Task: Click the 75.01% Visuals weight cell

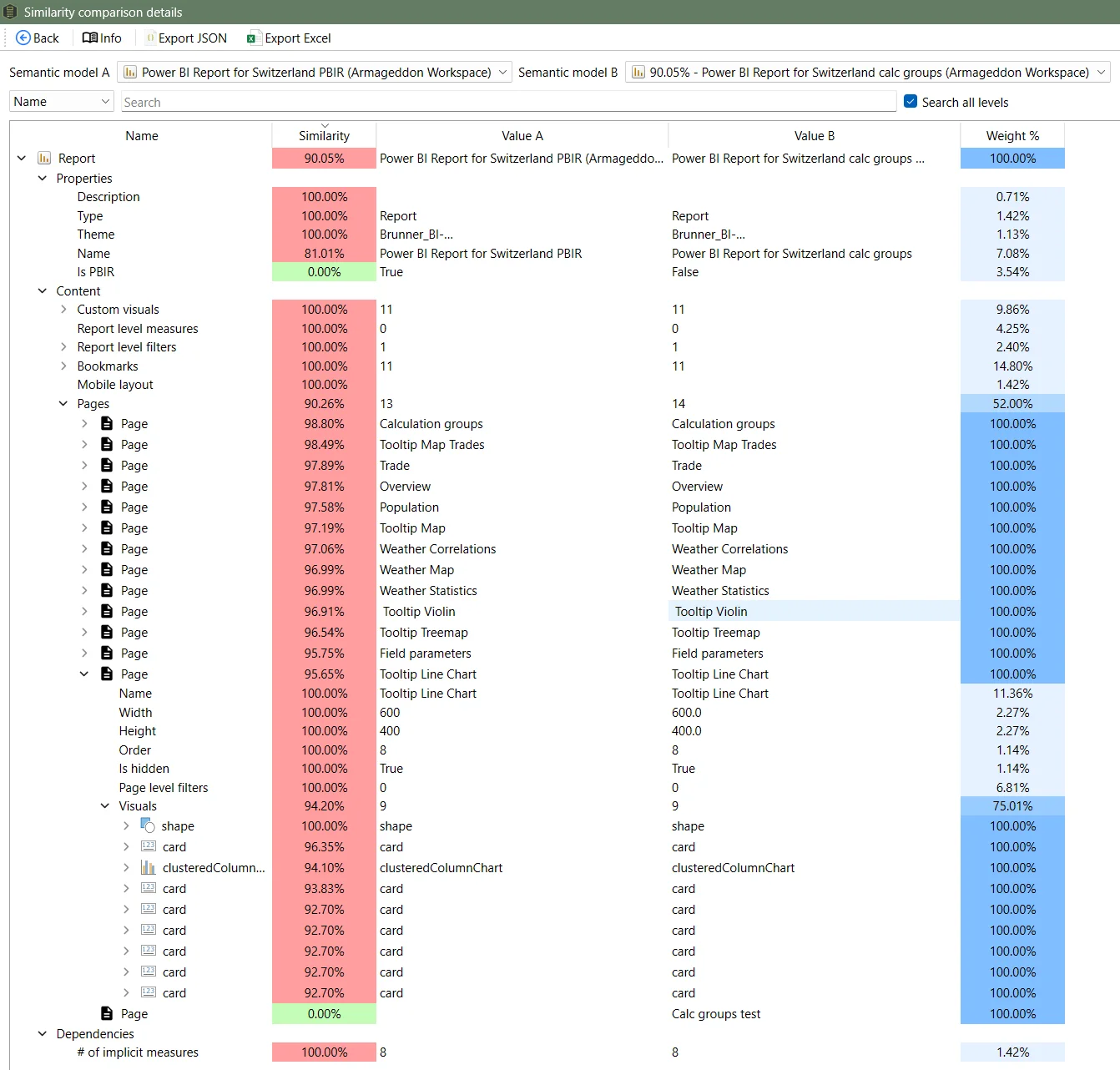Action: point(1012,805)
